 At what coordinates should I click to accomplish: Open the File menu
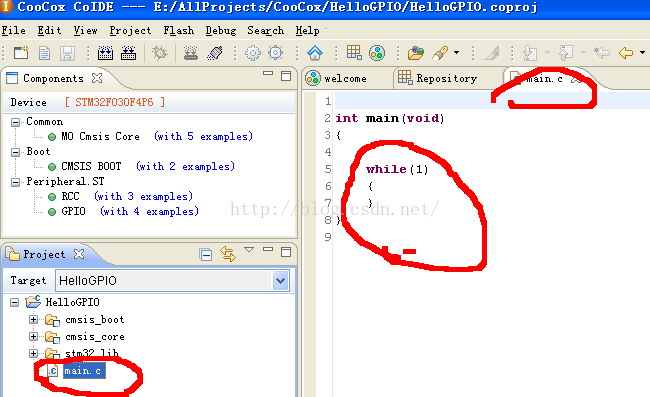coord(13,31)
